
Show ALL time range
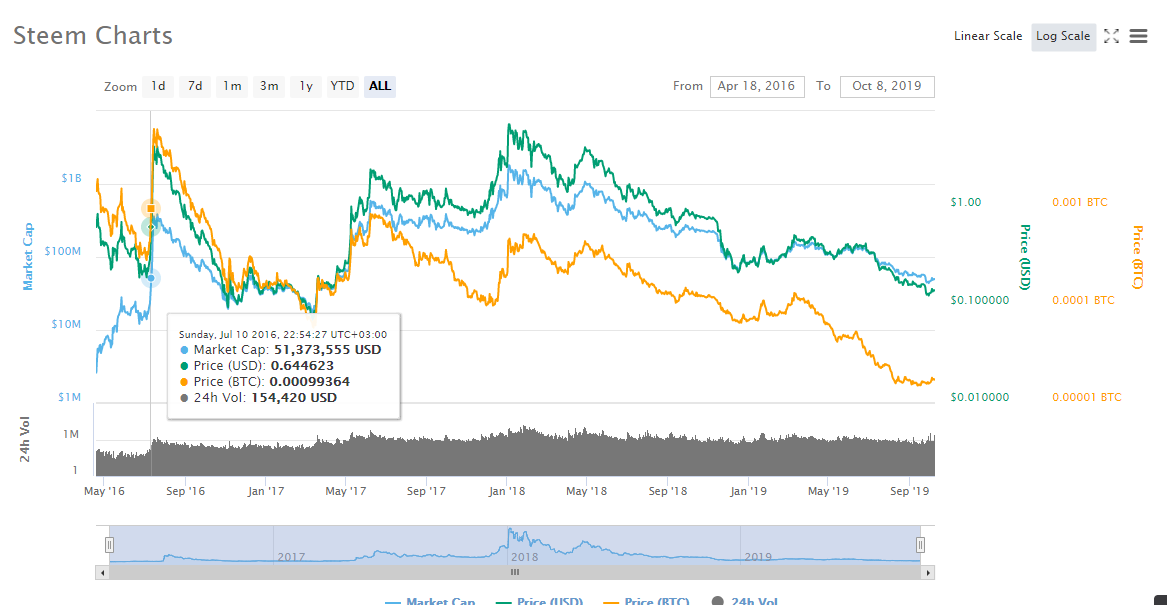tap(380, 86)
